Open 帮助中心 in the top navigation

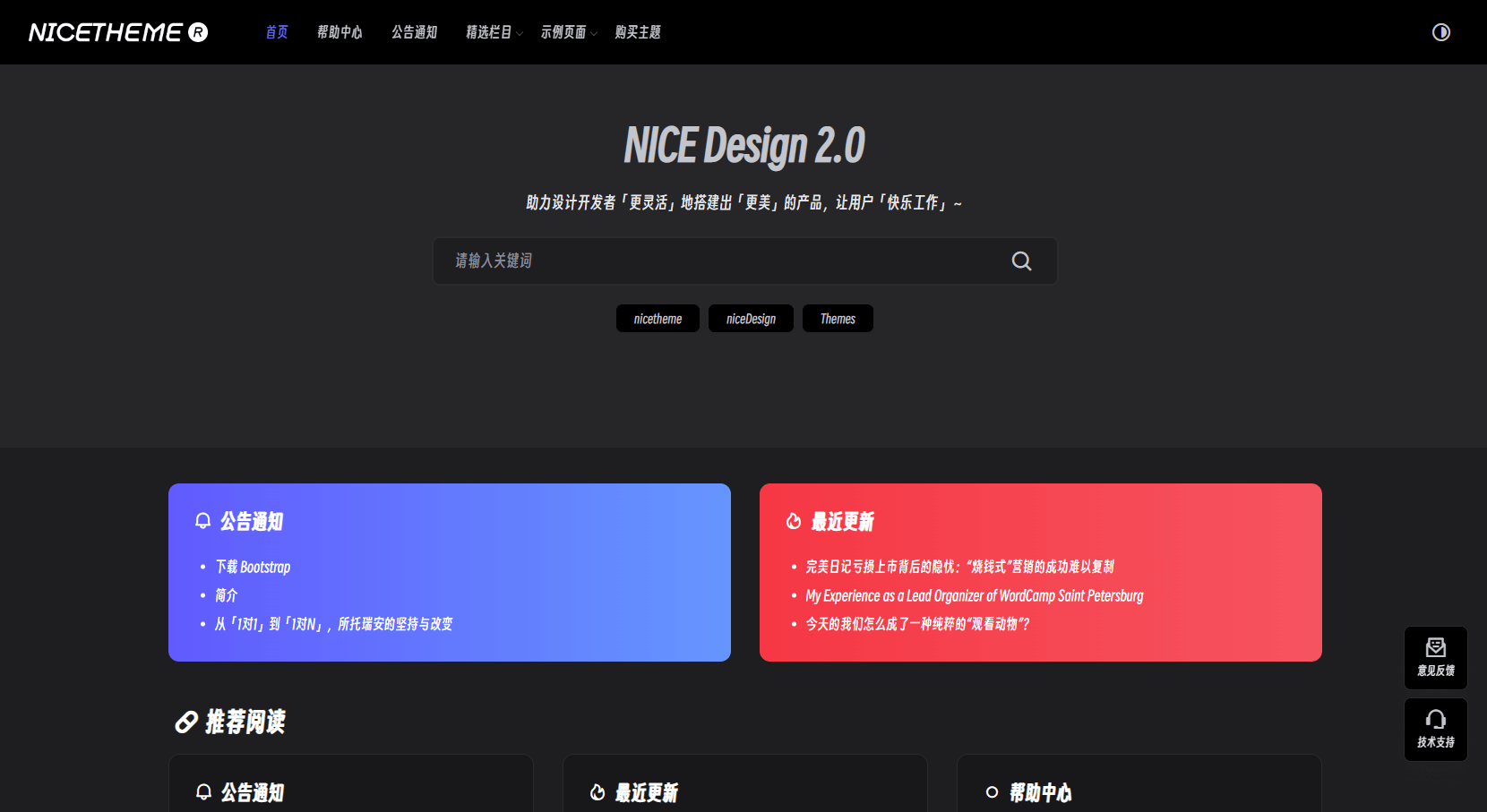pos(340,32)
